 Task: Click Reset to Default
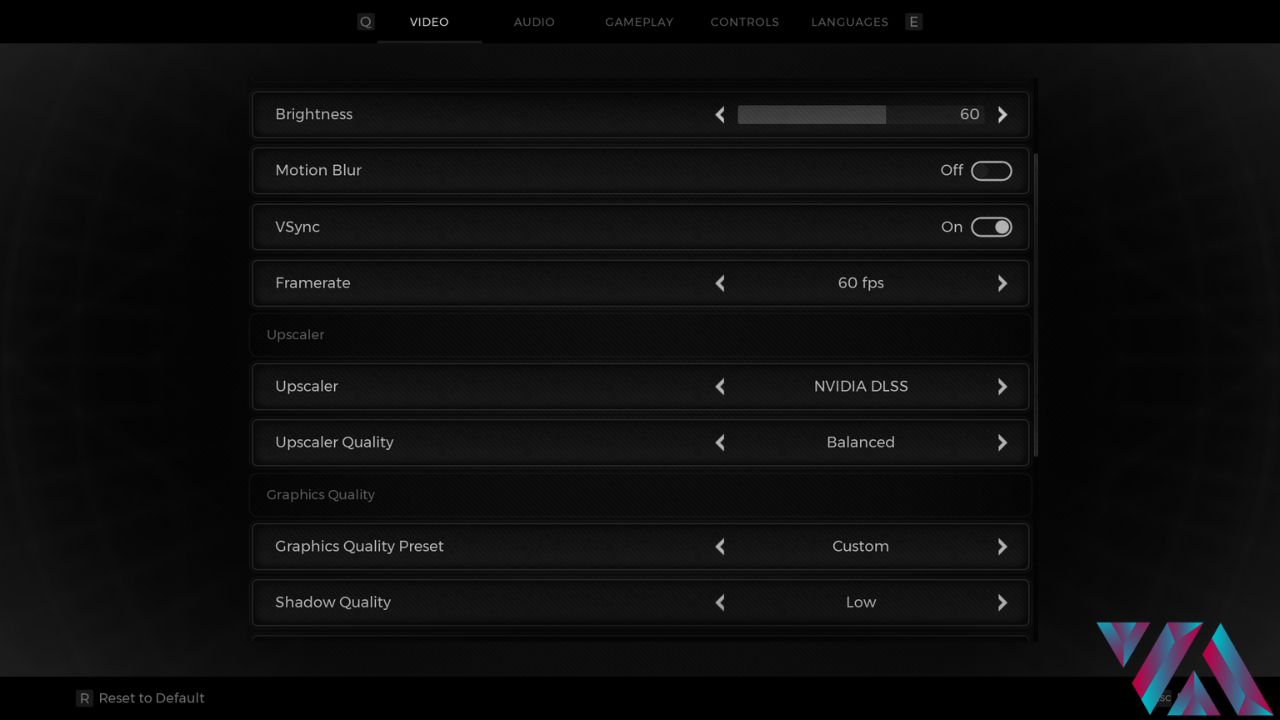pyautogui.click(x=151, y=698)
